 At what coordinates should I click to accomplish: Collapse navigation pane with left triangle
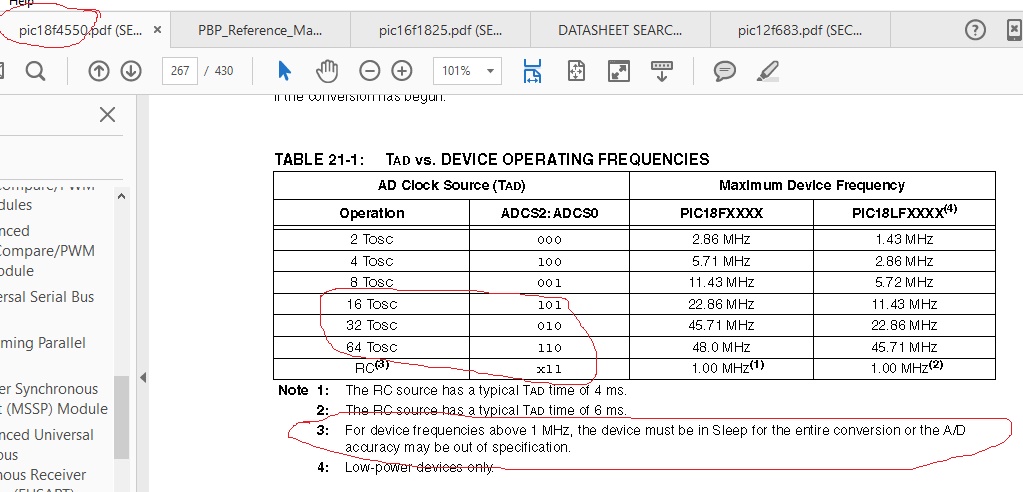tap(143, 377)
